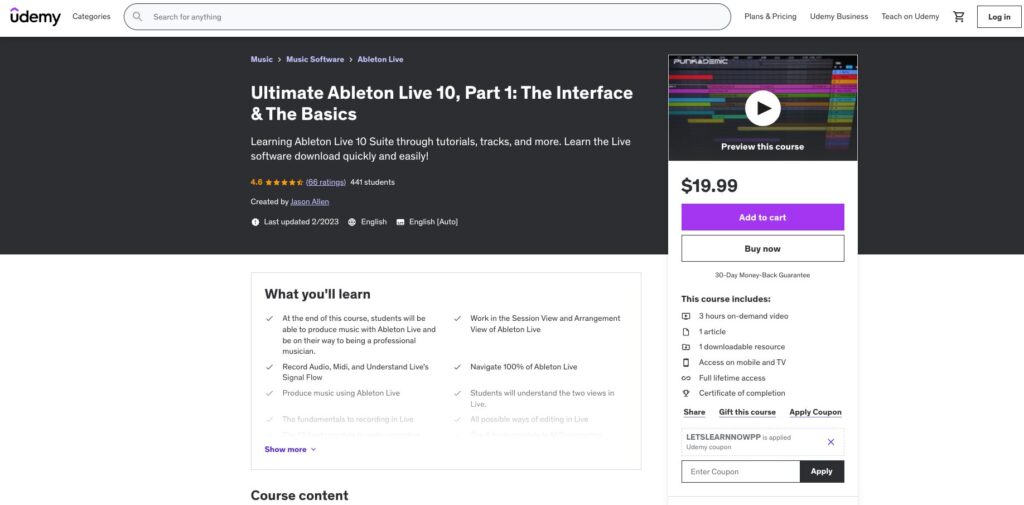
Task: Play the course preview video
Action: pos(762,107)
